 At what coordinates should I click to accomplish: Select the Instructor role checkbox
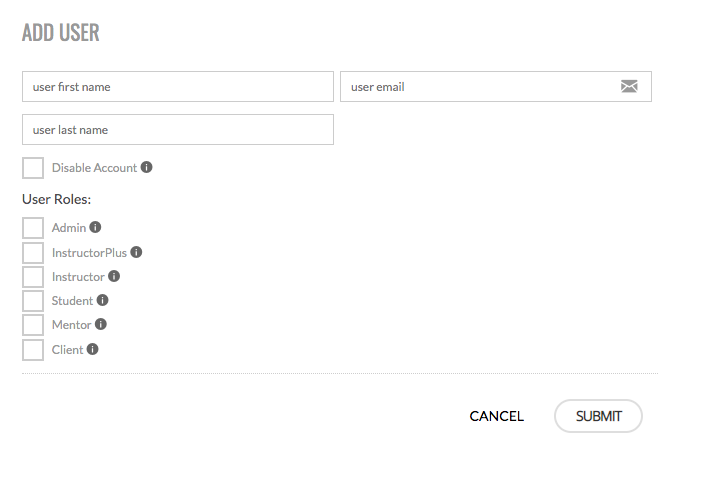pyautogui.click(x=33, y=277)
